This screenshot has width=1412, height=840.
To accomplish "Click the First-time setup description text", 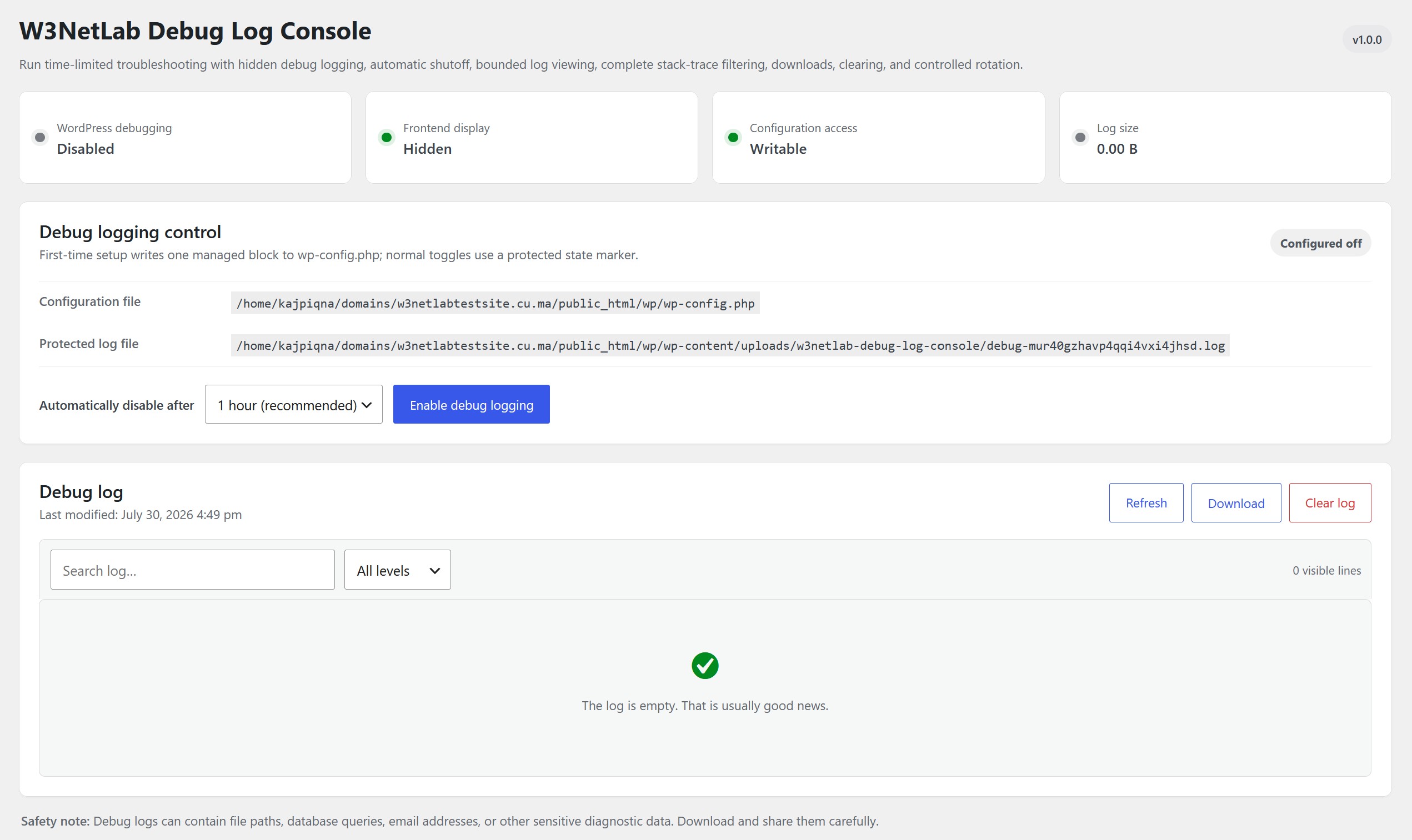I will point(339,255).
